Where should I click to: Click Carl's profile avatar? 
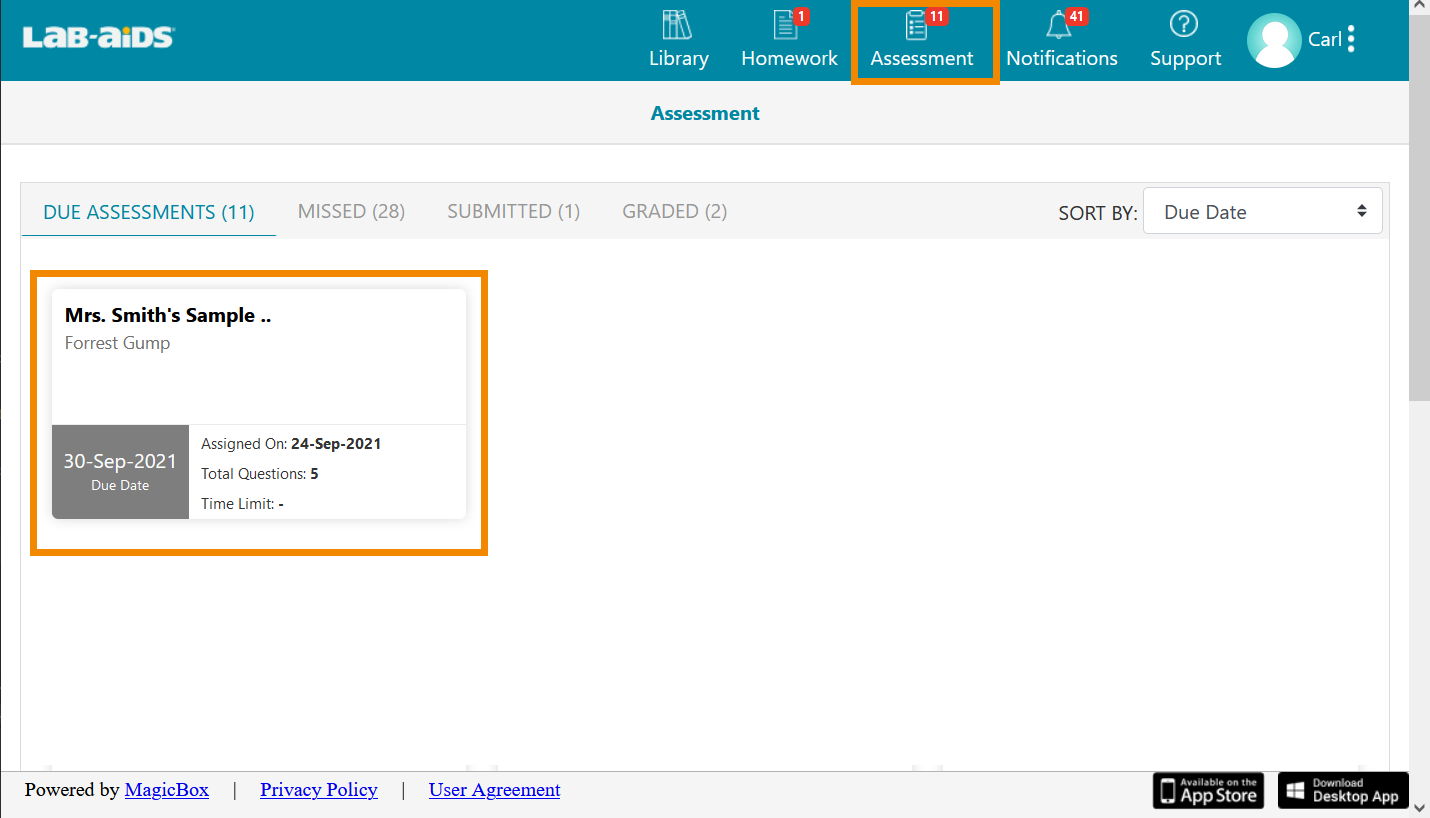tap(1274, 41)
